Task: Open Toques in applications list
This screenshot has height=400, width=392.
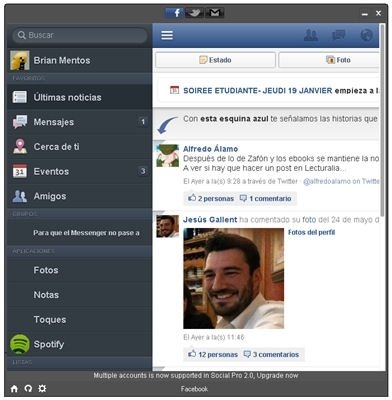Action: 80,319
